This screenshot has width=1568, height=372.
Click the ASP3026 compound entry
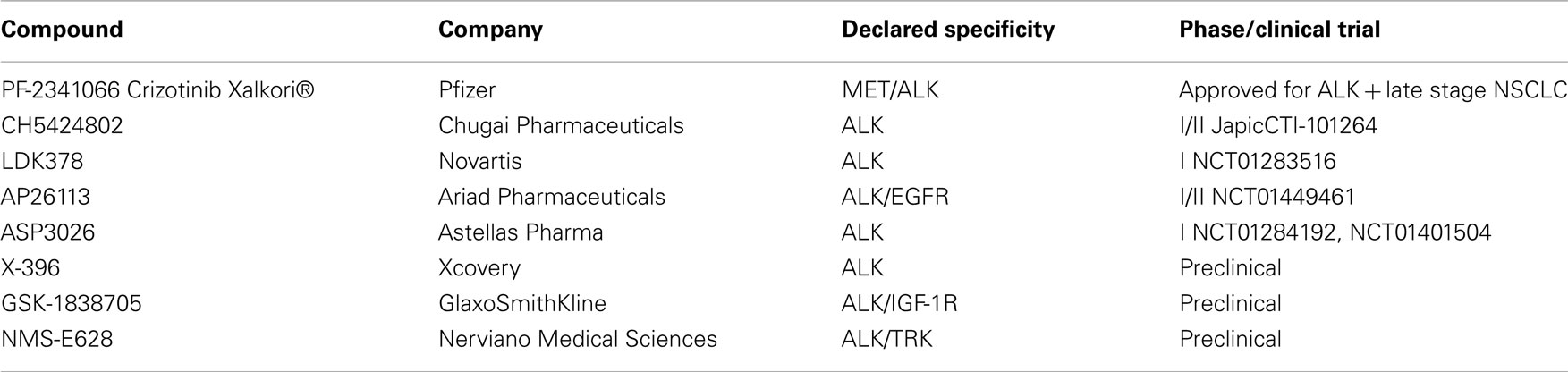(47, 233)
